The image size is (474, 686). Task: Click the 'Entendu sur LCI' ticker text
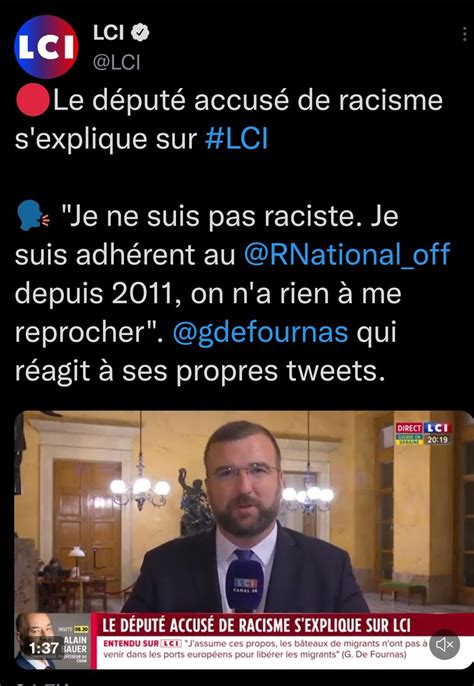coord(142,644)
